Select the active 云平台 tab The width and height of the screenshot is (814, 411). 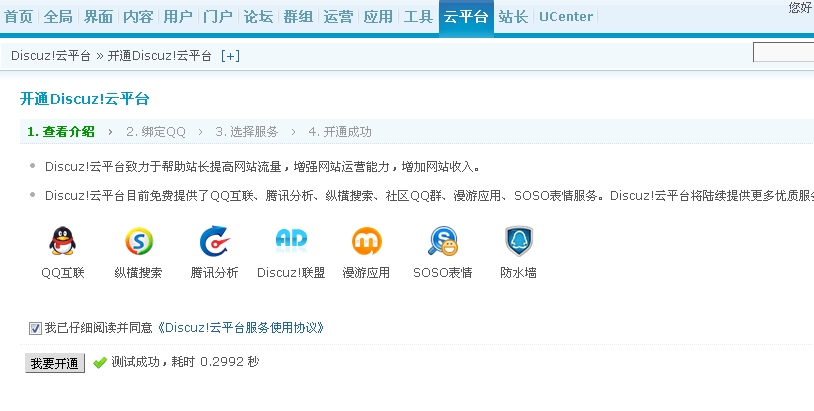tap(466, 17)
